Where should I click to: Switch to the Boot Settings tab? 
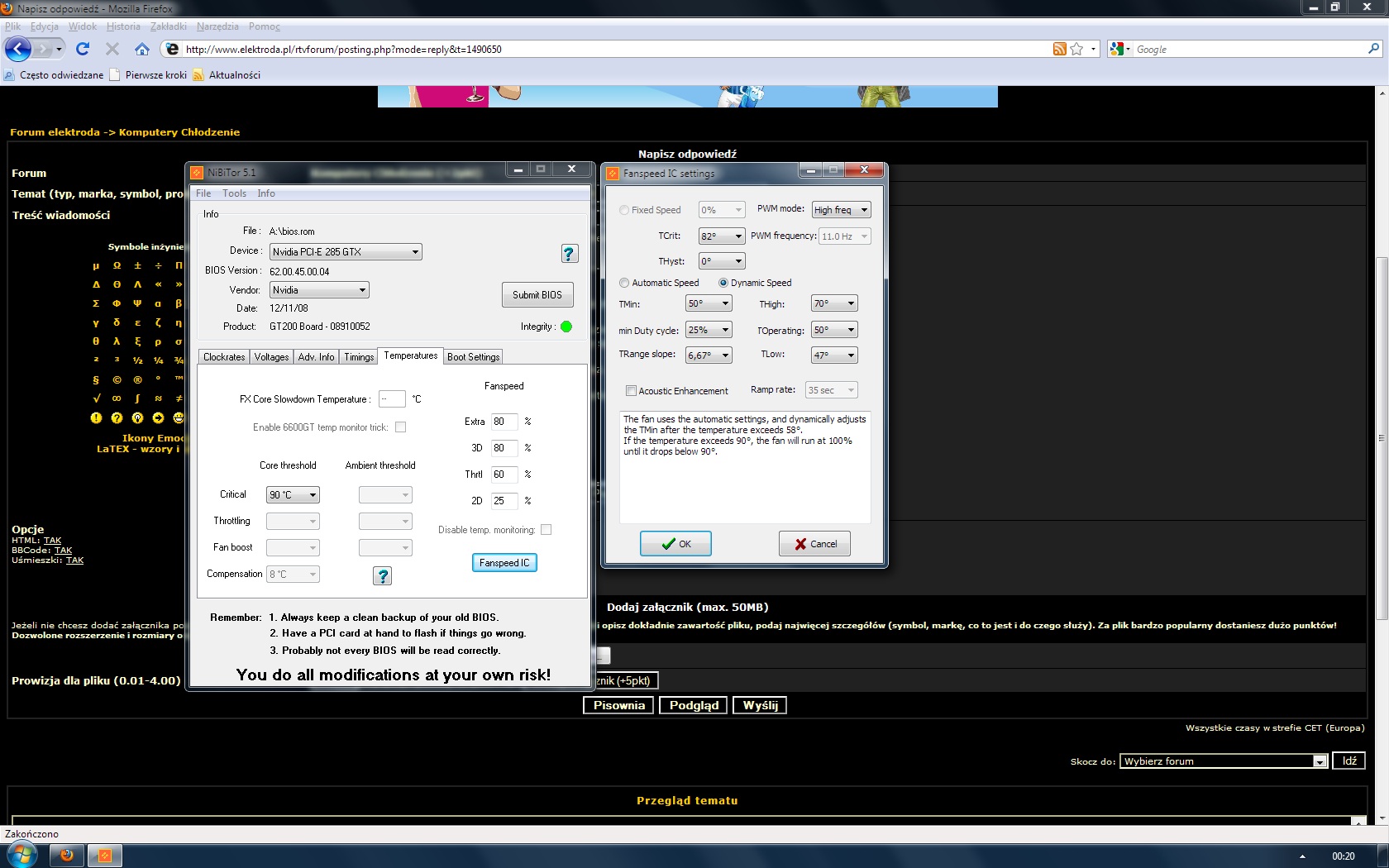(x=473, y=357)
